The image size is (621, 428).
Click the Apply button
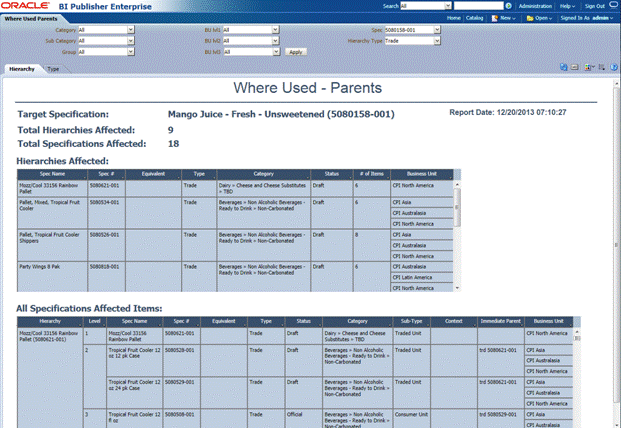point(295,52)
